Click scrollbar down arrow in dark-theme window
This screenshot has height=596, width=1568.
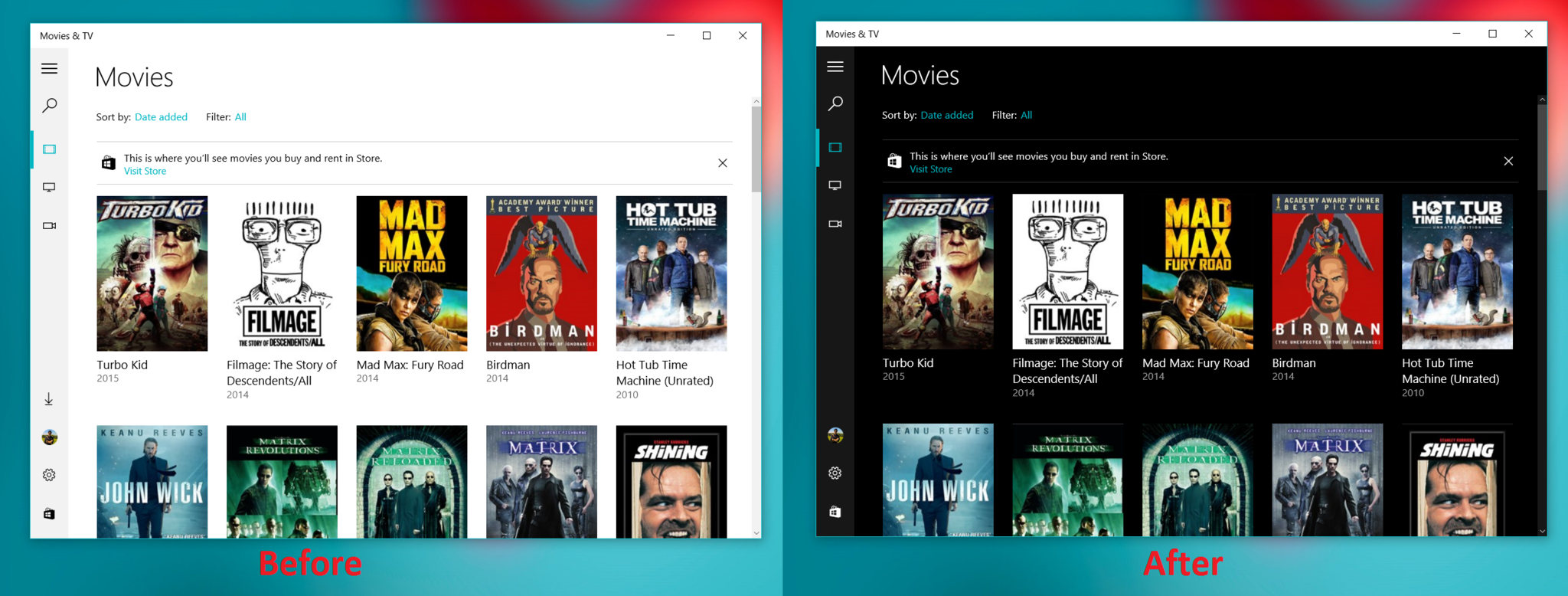[x=1542, y=531]
